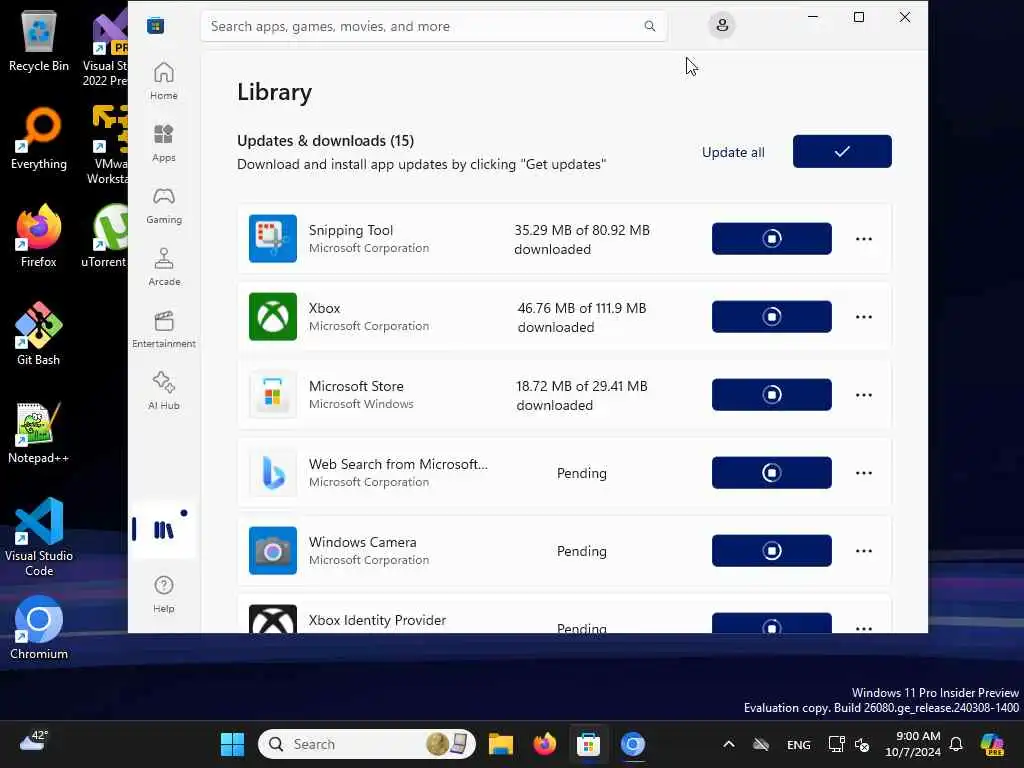Viewport: 1024px width, 768px height.
Task: Stop the Xbox download
Action: tap(771, 317)
